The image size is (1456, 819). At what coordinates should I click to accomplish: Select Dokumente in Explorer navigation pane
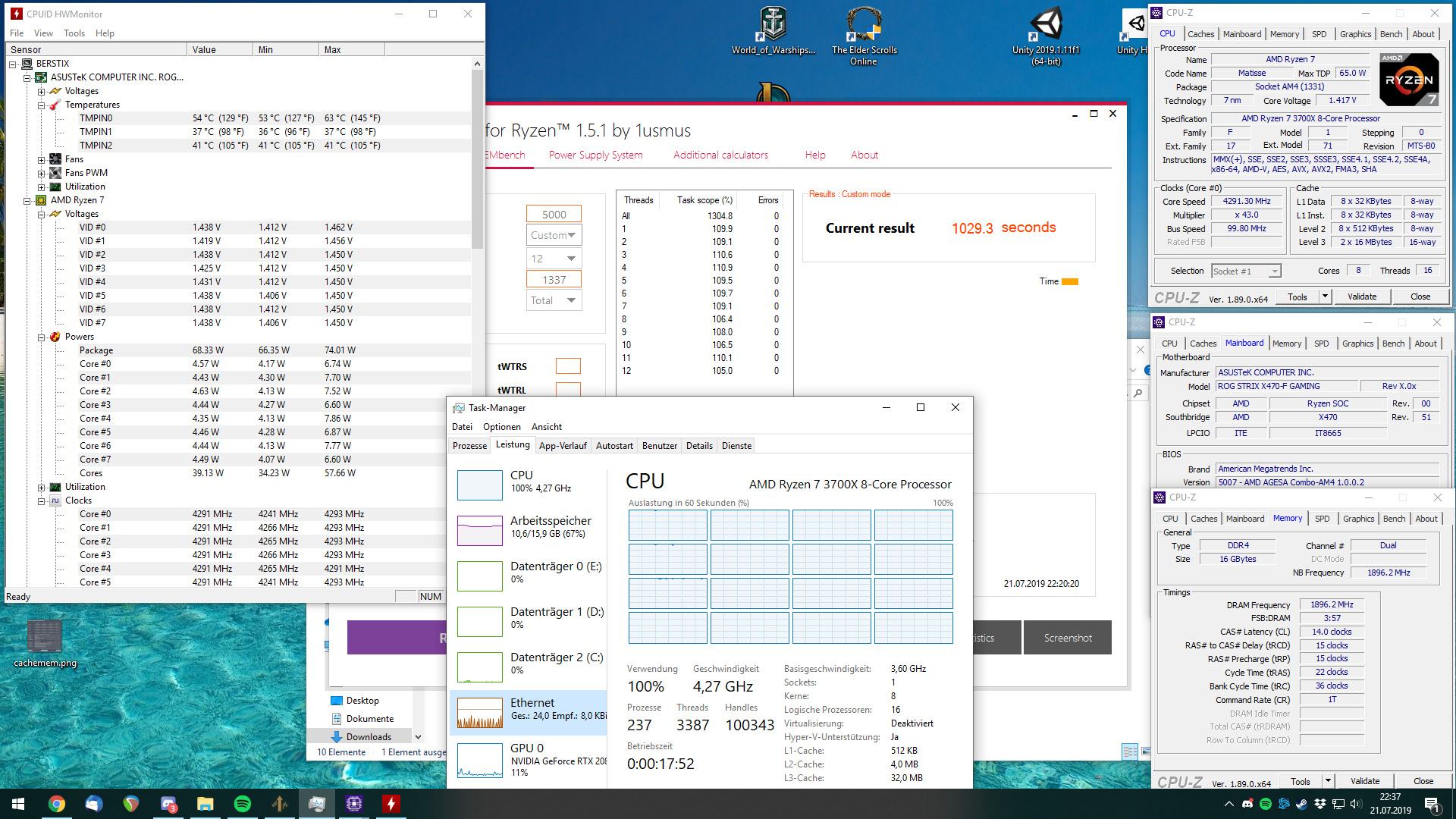[369, 719]
